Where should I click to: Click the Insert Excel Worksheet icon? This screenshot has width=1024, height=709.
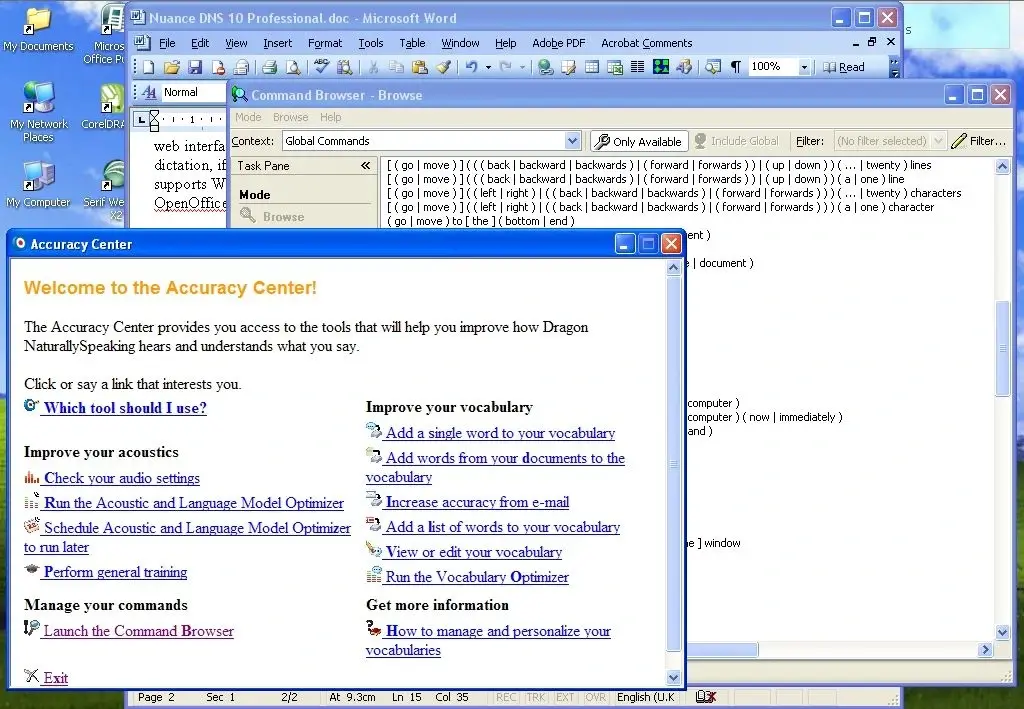tap(615, 67)
